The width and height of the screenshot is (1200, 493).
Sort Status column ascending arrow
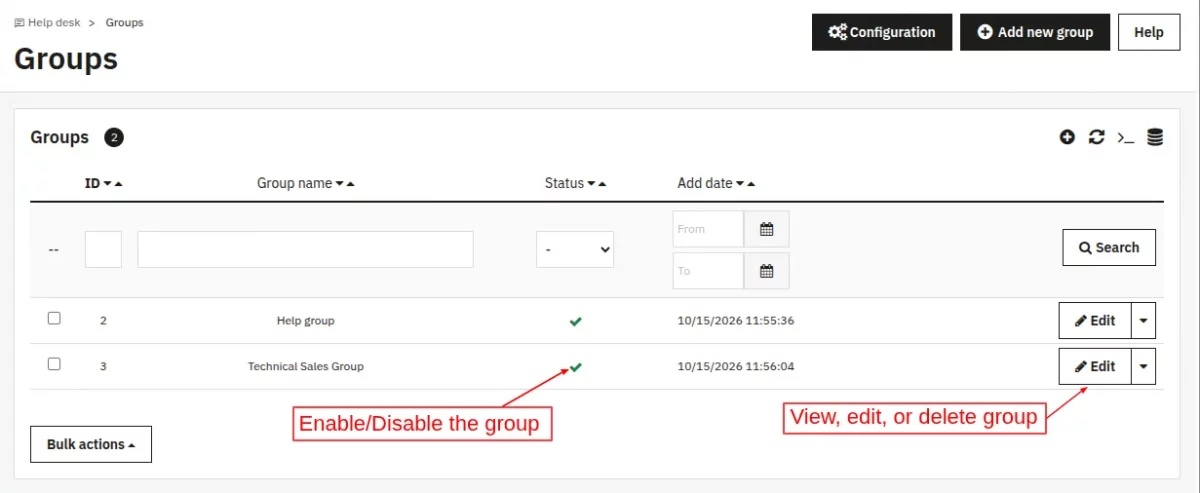[x=603, y=184]
